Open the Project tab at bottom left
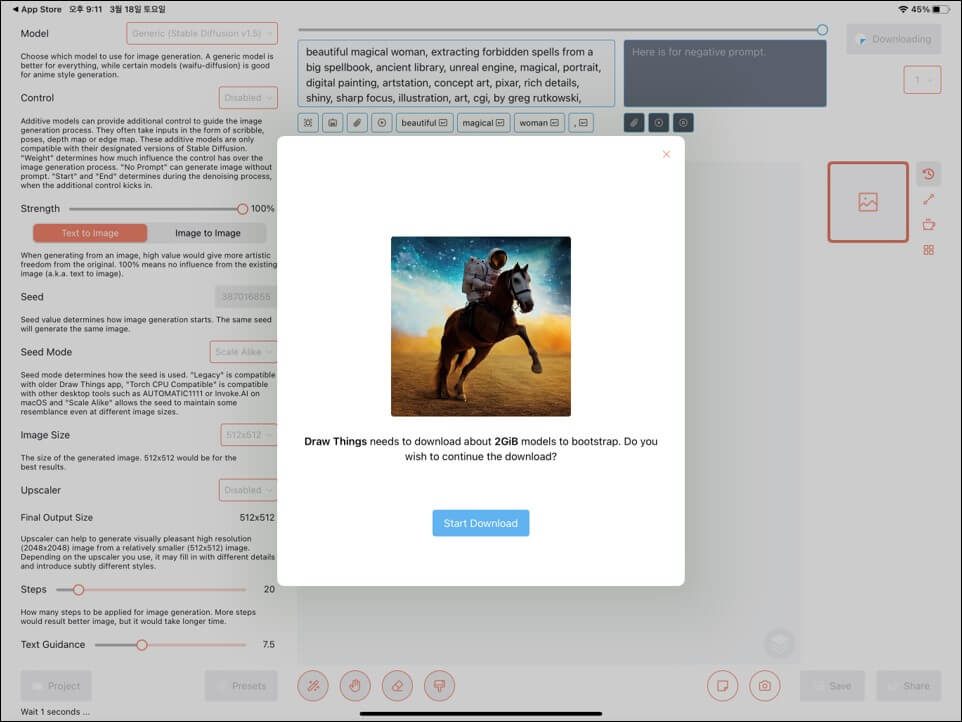 coord(56,686)
